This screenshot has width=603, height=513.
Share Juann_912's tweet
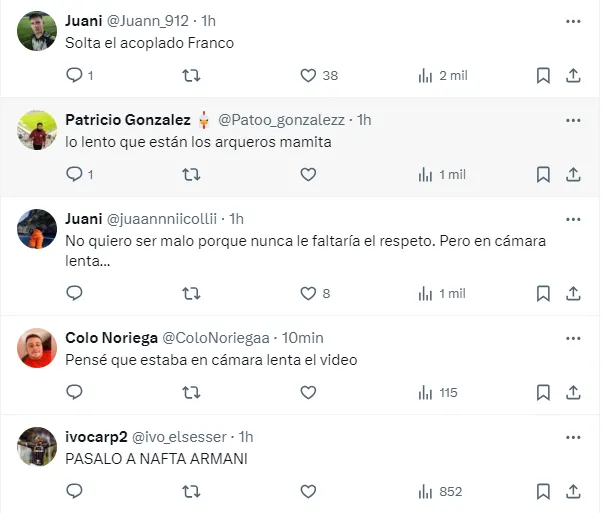coord(574,75)
